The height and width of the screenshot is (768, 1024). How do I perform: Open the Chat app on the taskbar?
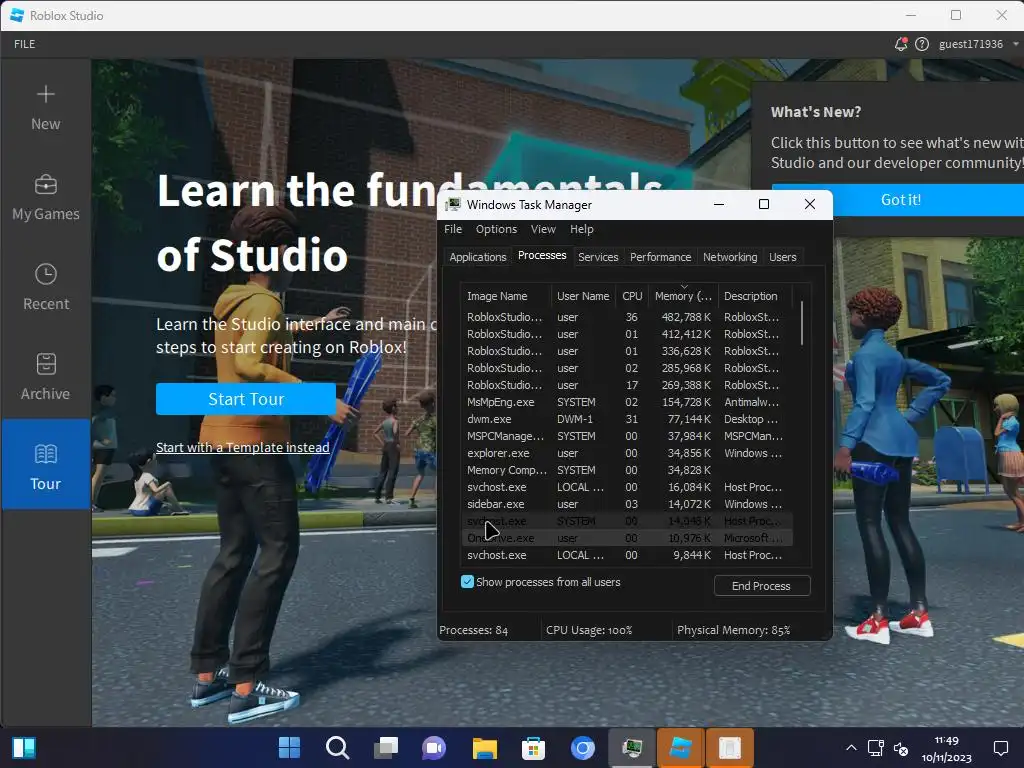(x=434, y=747)
